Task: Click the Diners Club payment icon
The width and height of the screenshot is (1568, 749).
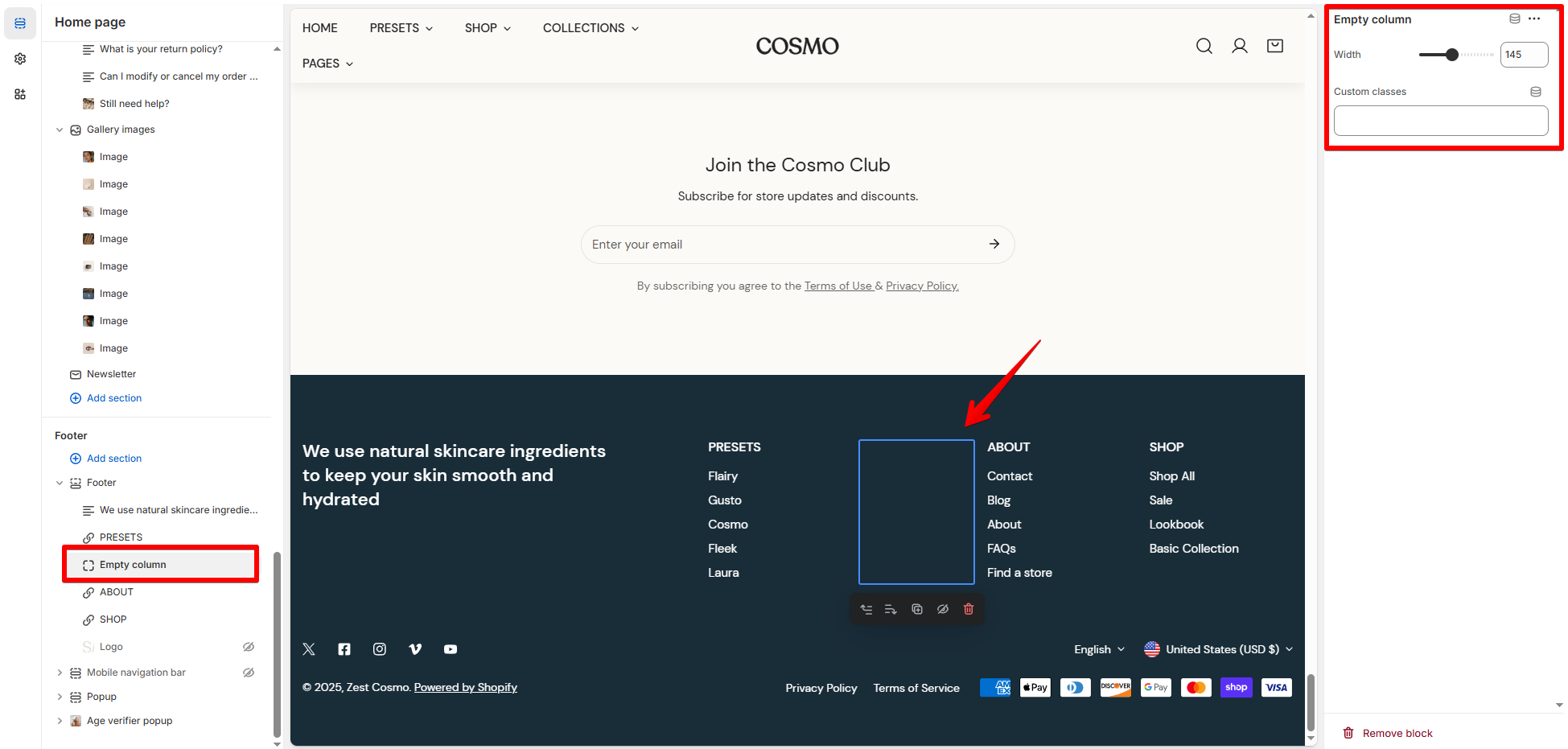Action: coord(1076,687)
